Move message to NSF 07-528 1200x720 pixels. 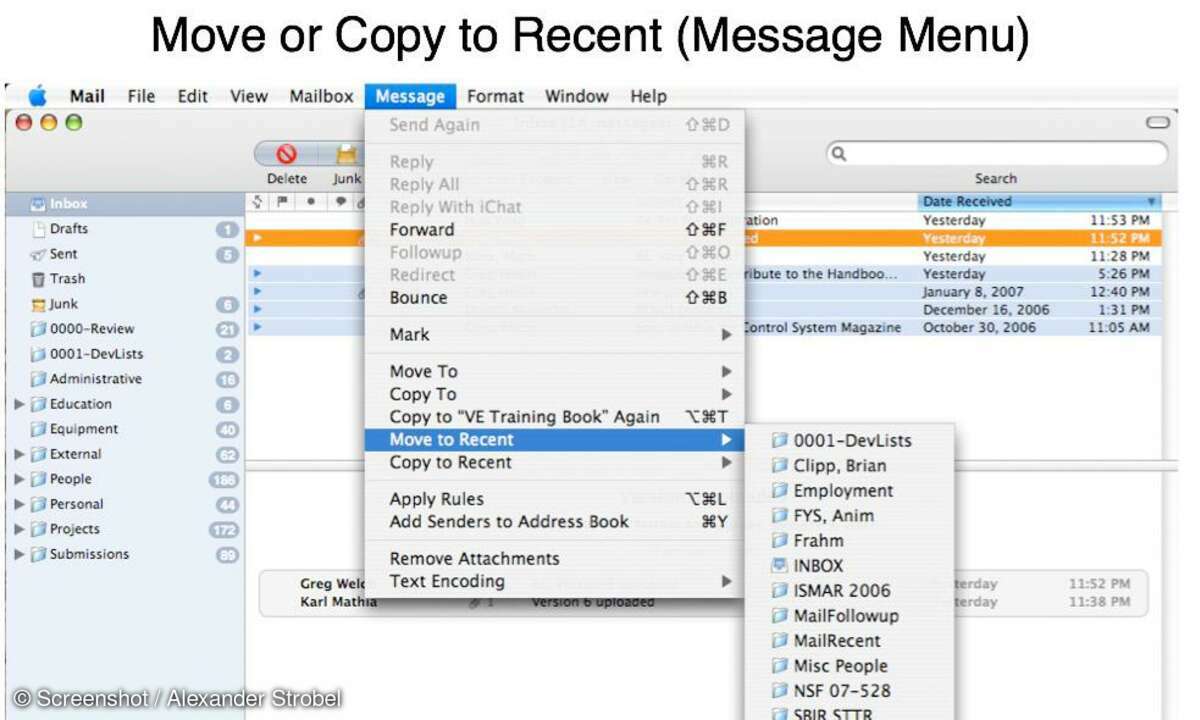point(850,691)
